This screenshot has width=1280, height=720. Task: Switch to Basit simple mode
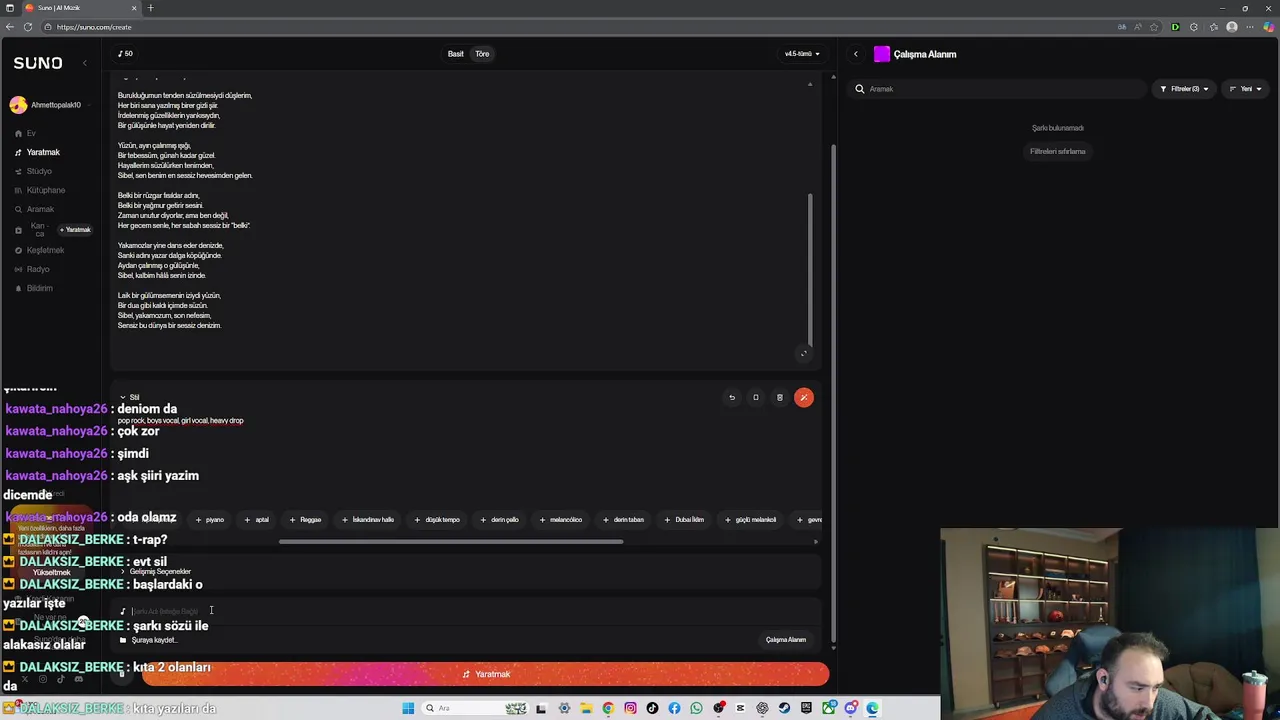[x=456, y=54]
